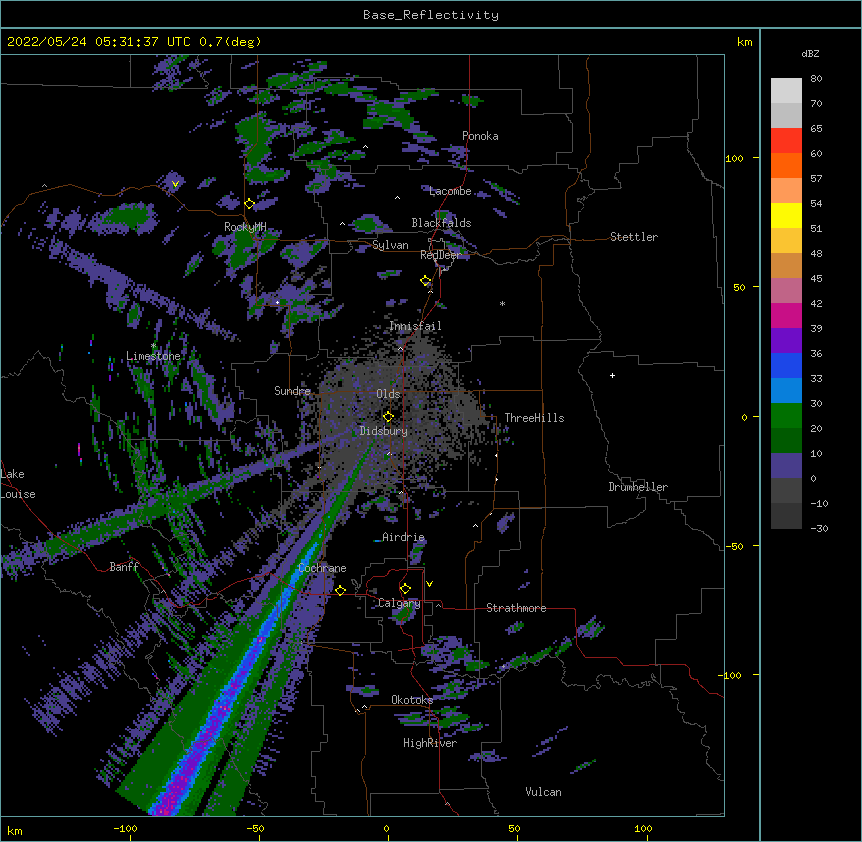The image size is (862, 842).
Task: Click the 50 tick on the horizontal axis
Action: (515, 828)
